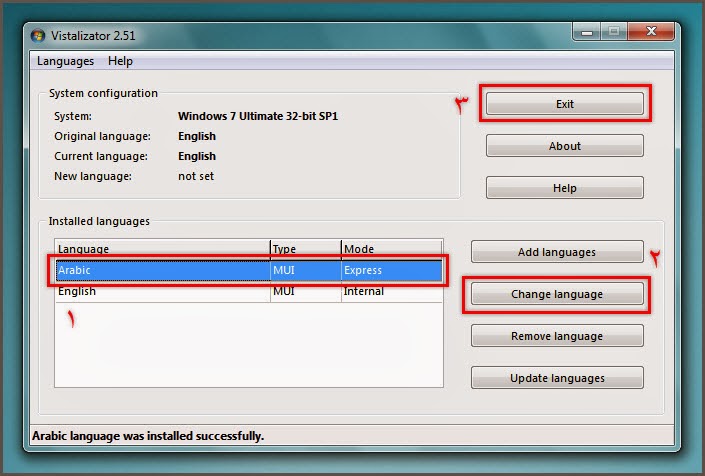Minimize the Vistalizator window
Screen dimensions: 705x476
(x=586, y=32)
